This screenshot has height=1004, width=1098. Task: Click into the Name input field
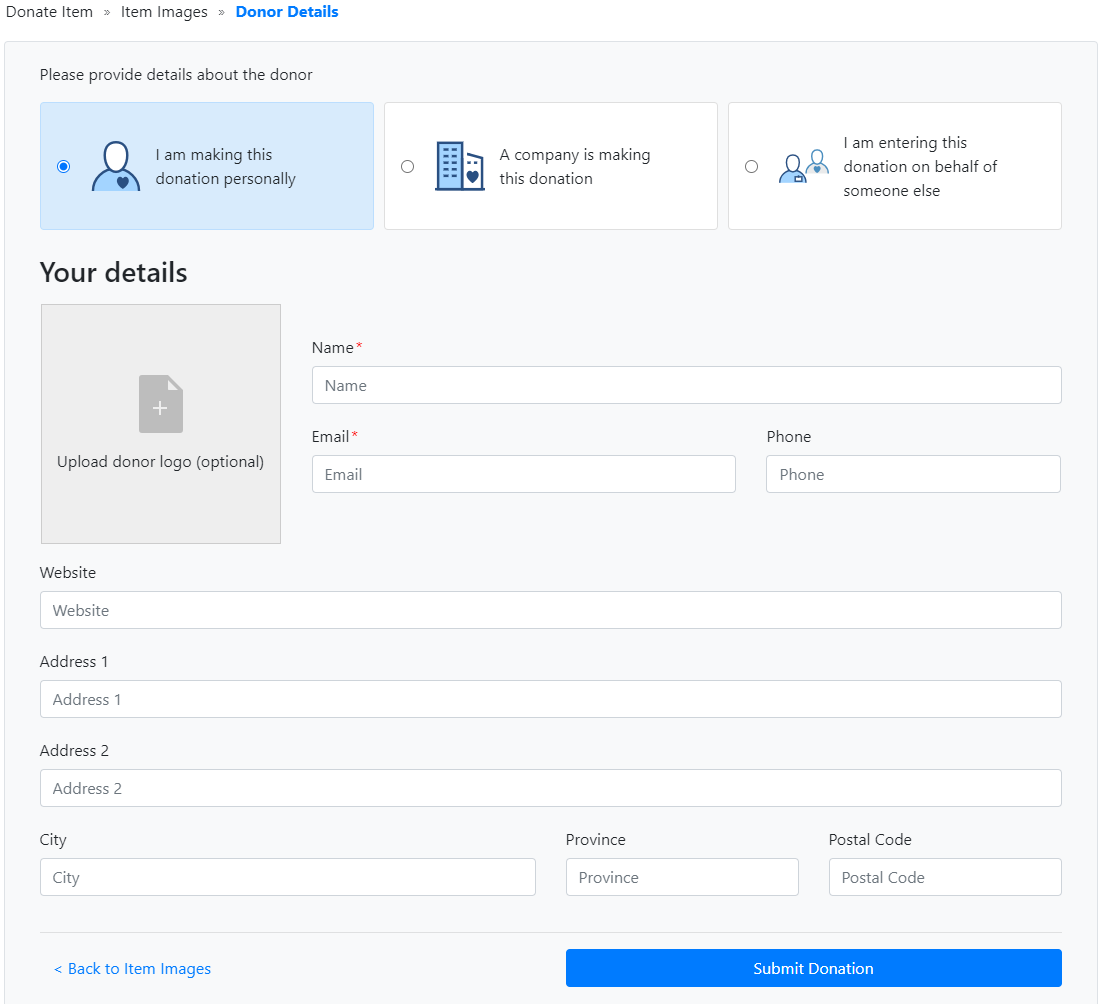click(x=686, y=385)
